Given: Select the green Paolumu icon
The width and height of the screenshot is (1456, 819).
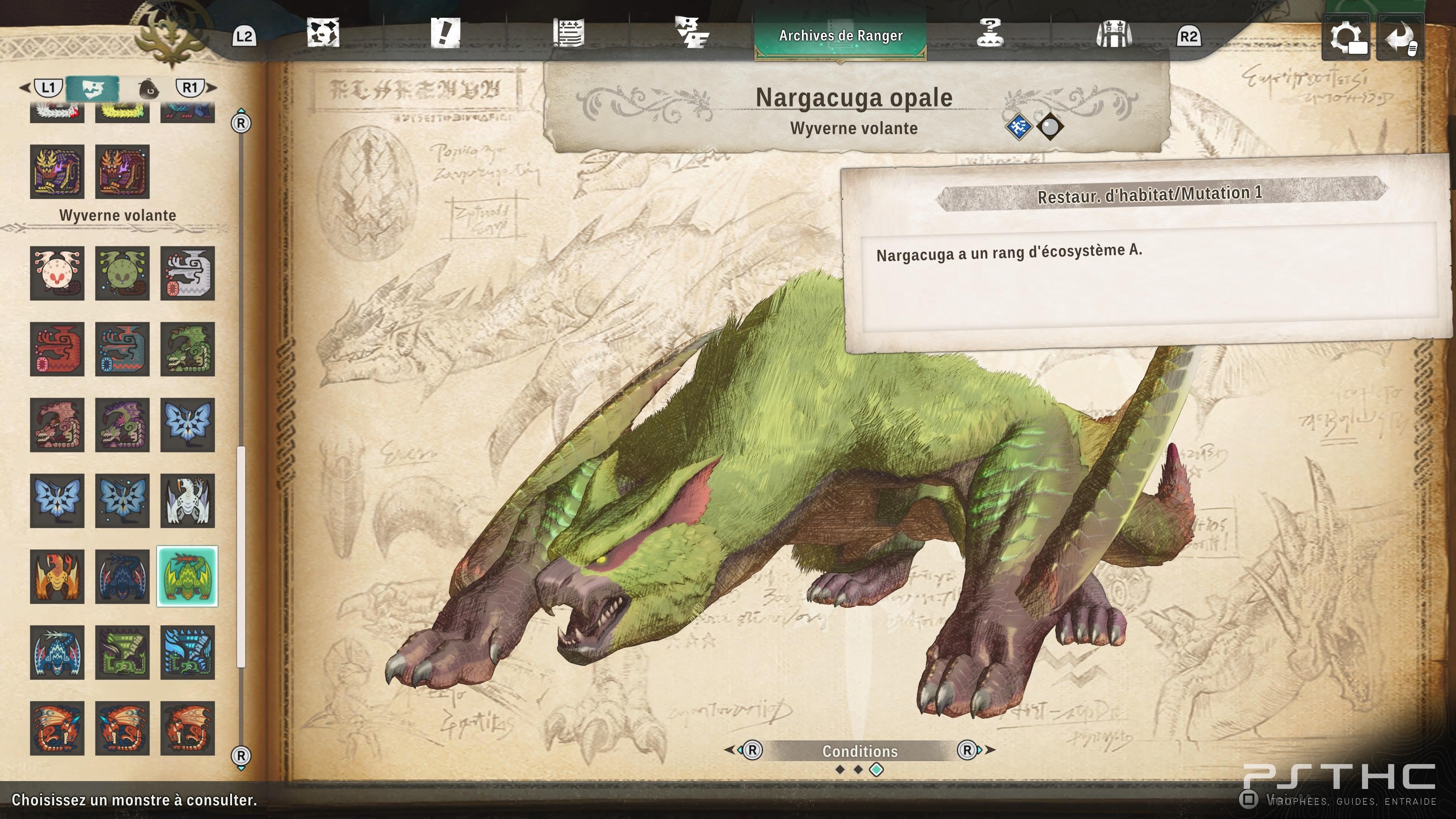Looking at the screenshot, I should click(122, 273).
